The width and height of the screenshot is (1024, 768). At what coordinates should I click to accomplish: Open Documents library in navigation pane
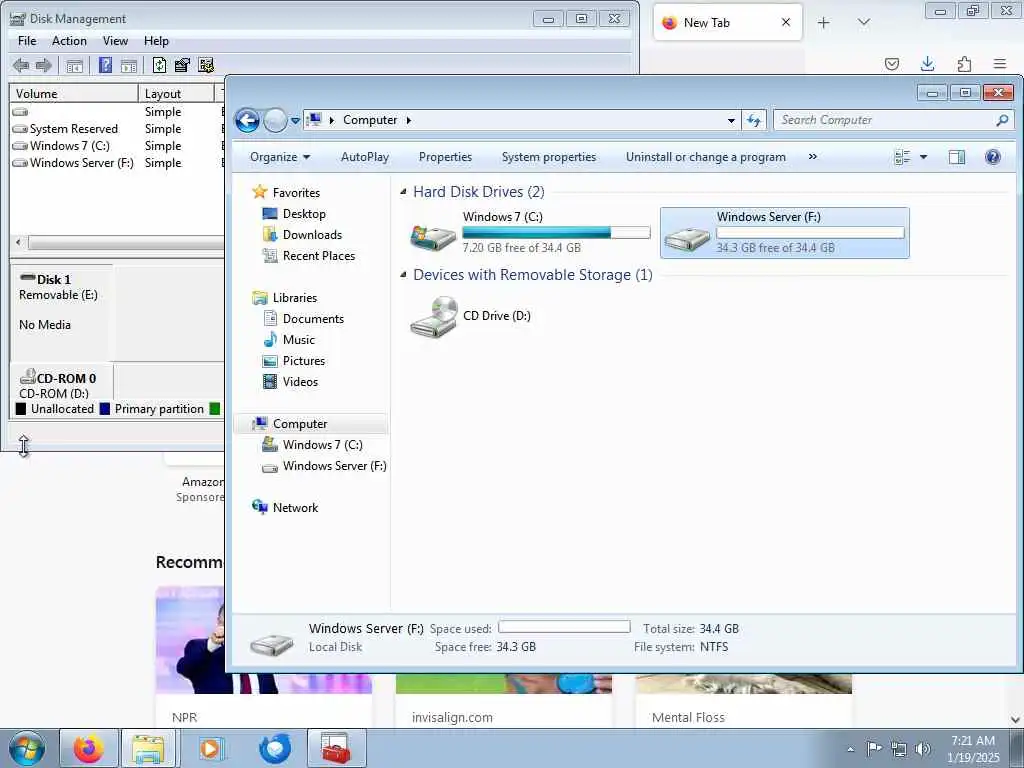(x=313, y=318)
